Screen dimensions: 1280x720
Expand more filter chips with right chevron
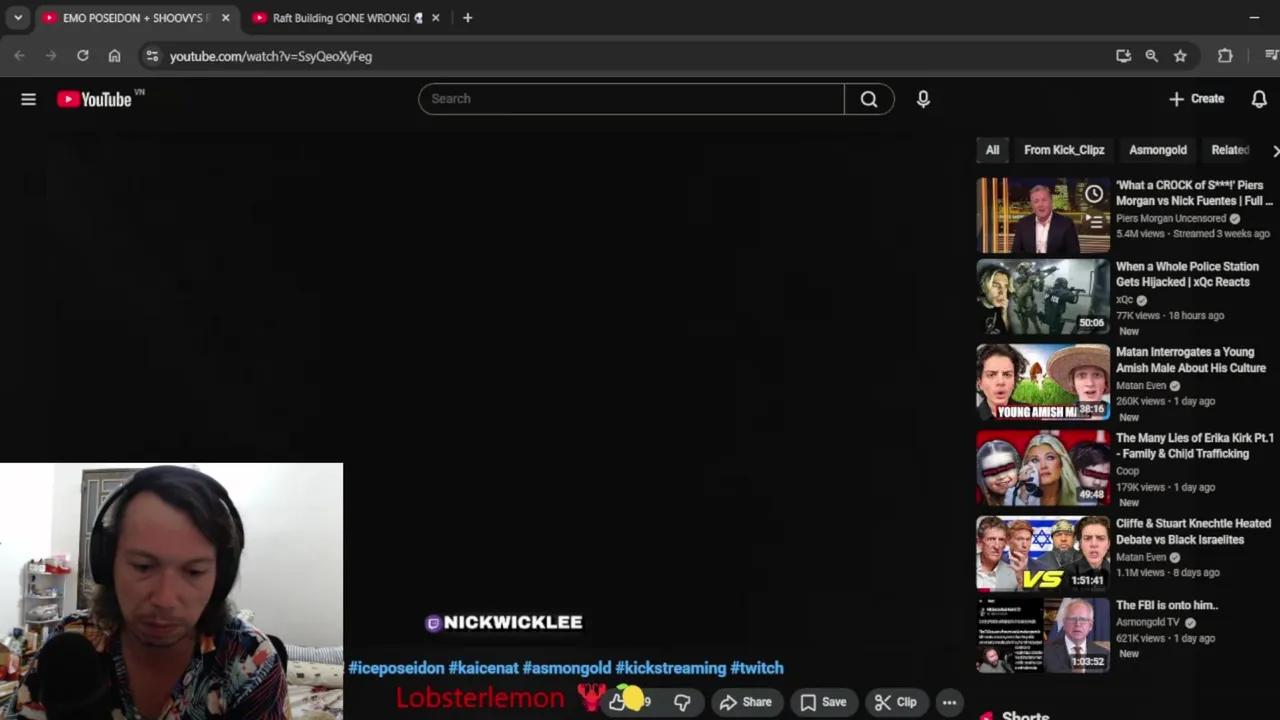pos(1275,151)
